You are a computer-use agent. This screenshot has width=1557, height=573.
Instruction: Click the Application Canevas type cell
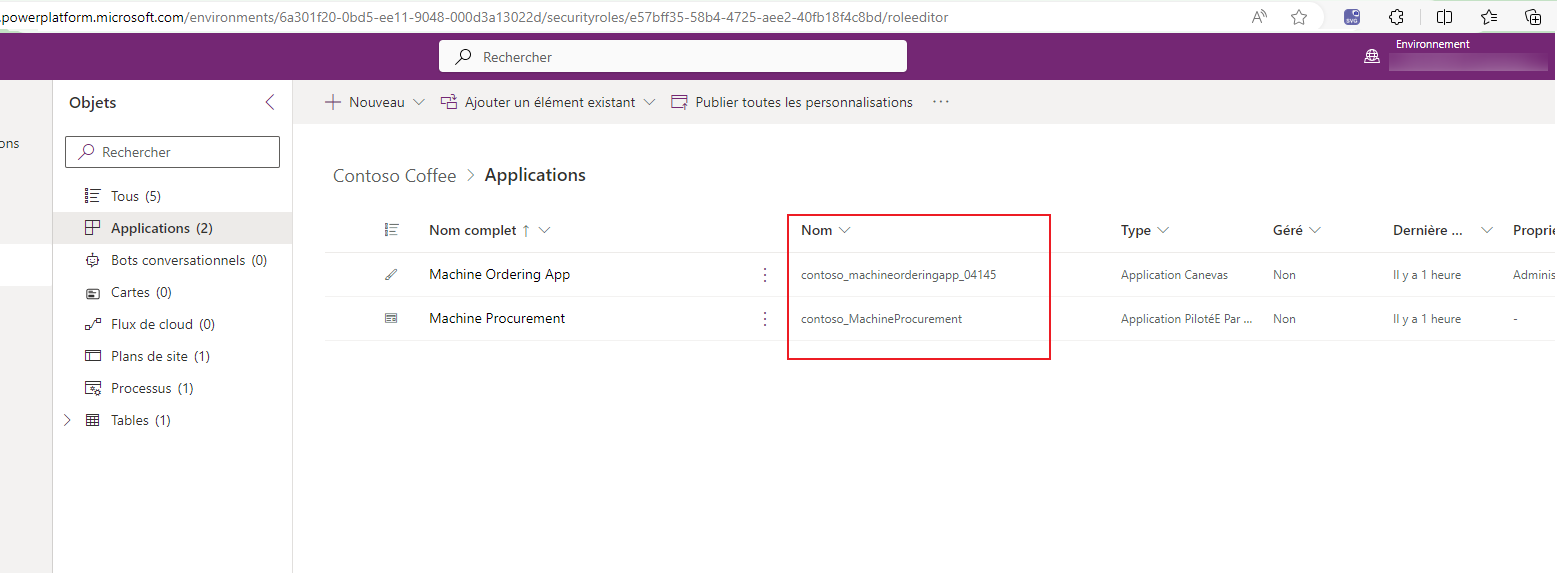click(1174, 275)
